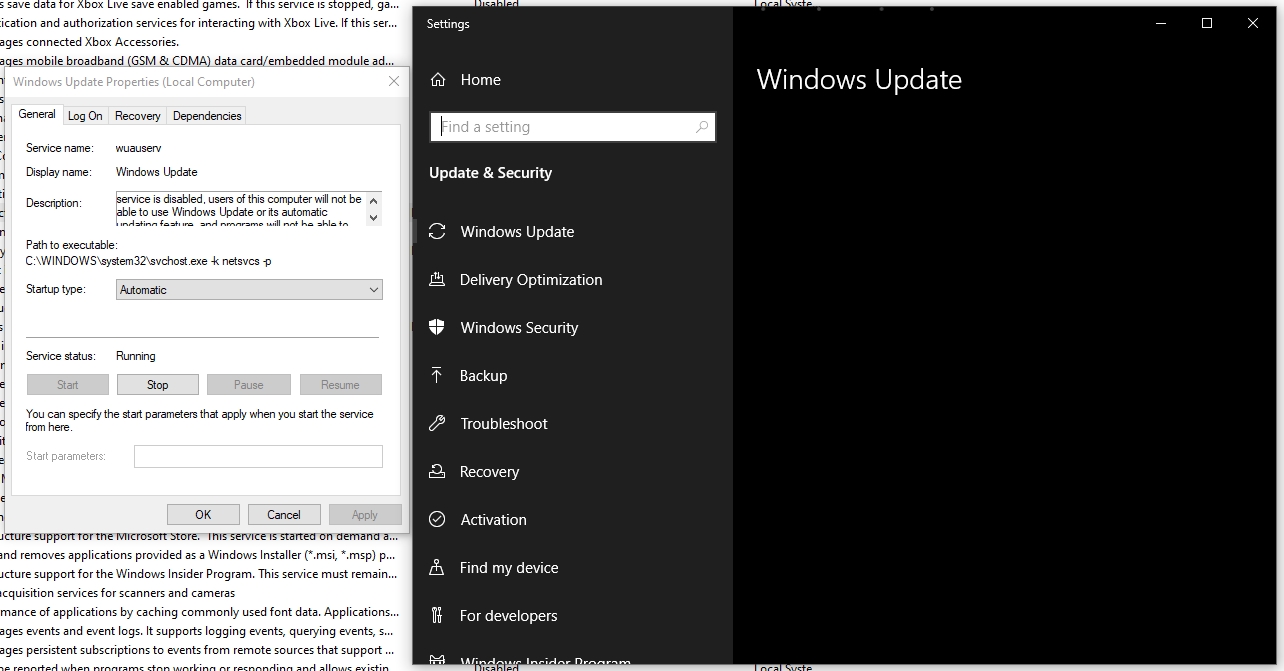Select Services row about Microsoft Store support
The image size is (1284, 671).
coord(200,536)
